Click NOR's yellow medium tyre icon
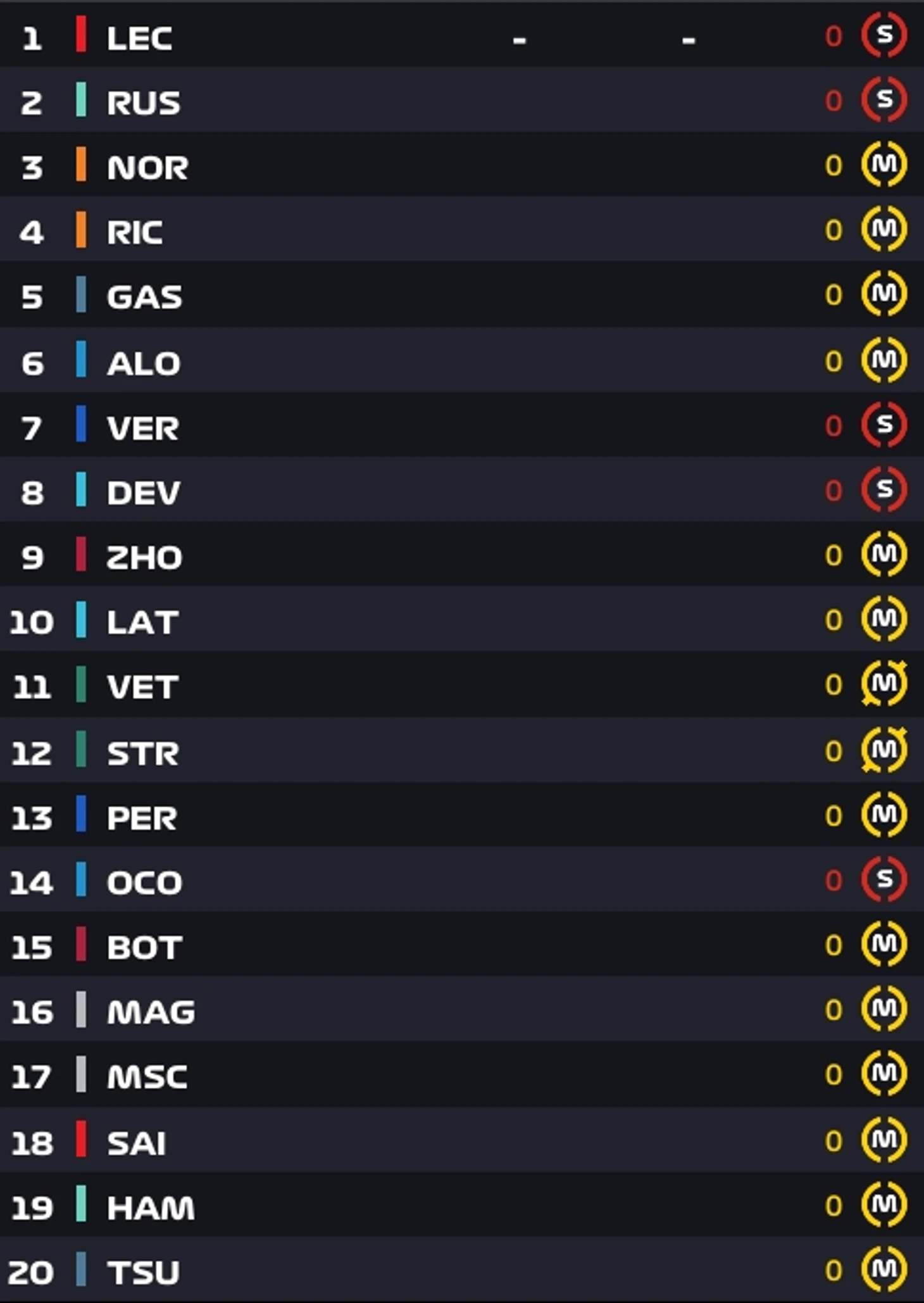The image size is (924, 1303). 884,165
